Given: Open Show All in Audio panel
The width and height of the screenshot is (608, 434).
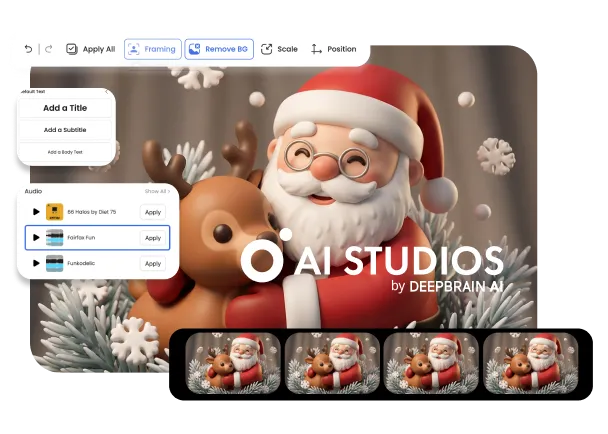Looking at the screenshot, I should [157, 191].
